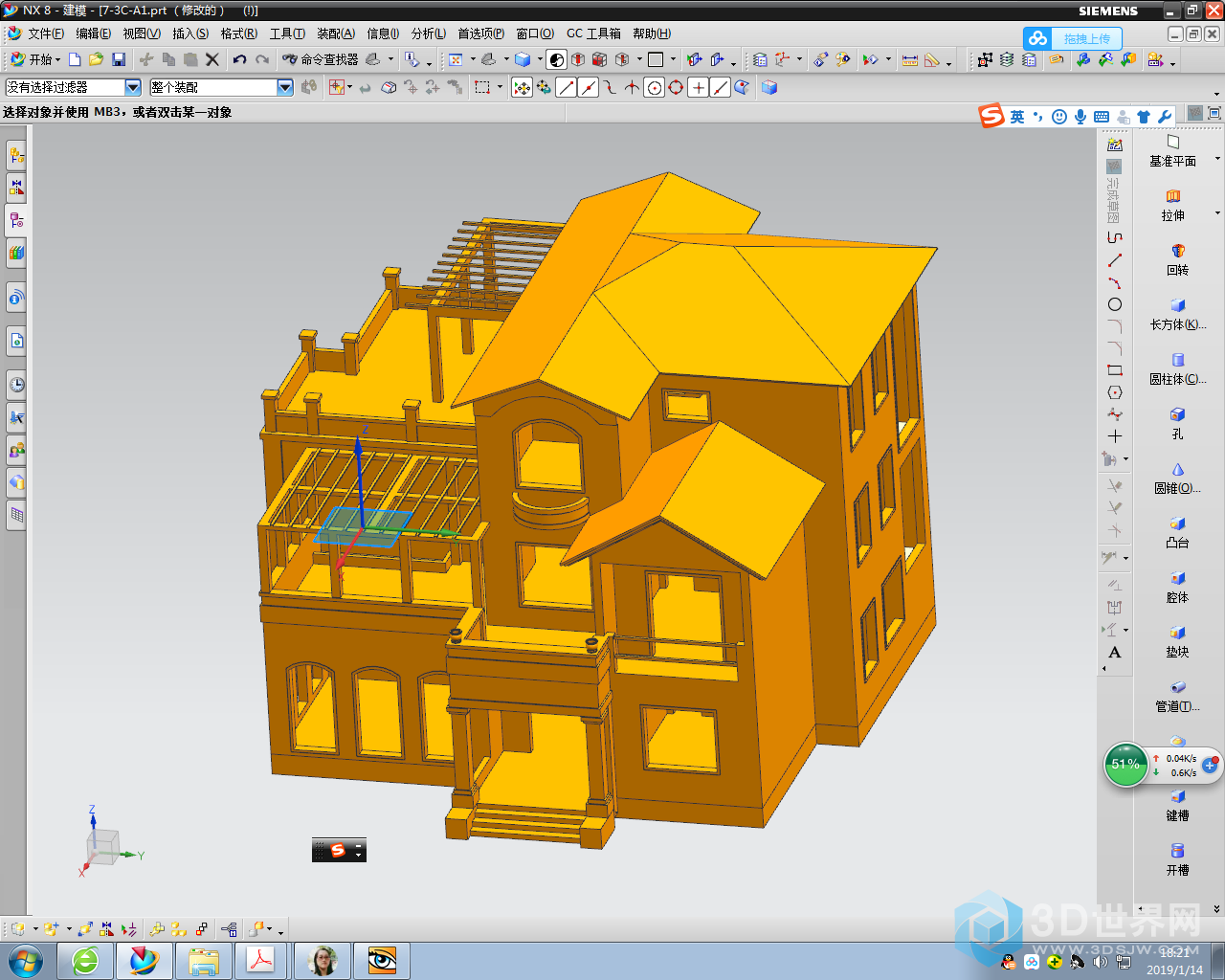The image size is (1225, 980).
Task: Open the 装配(A) menu
Action: pyautogui.click(x=336, y=33)
